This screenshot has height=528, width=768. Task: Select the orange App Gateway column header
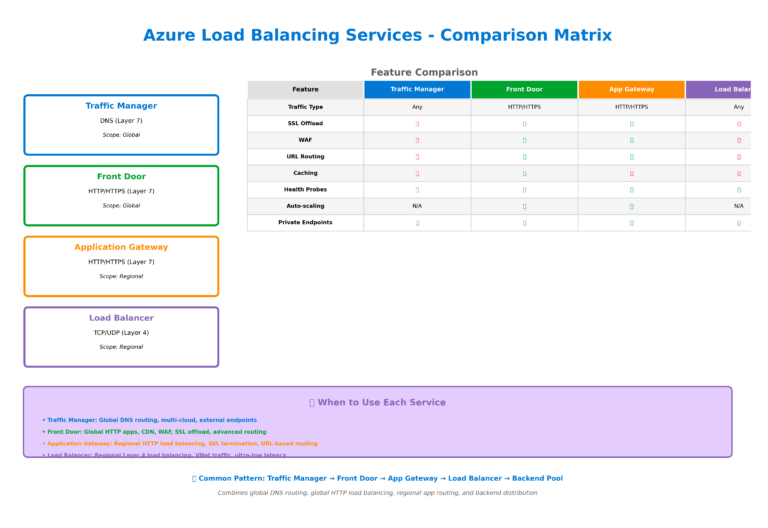(x=631, y=90)
